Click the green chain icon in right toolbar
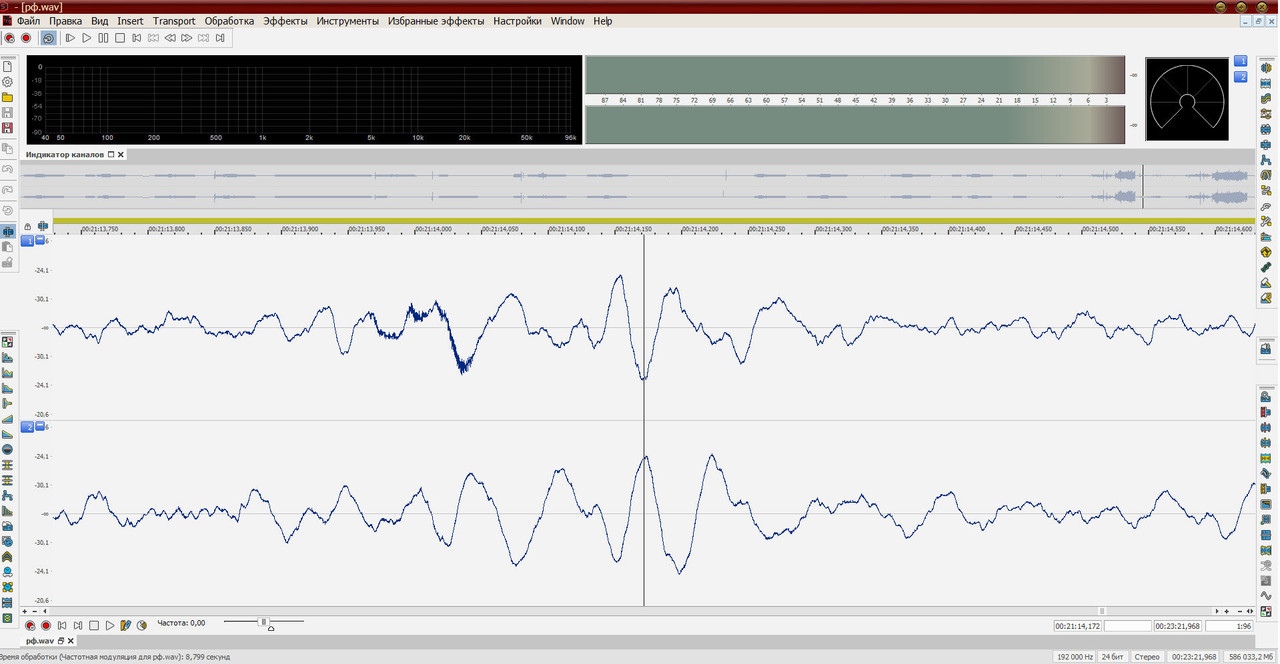This screenshot has width=1280, height=664. pyautogui.click(x=1266, y=268)
